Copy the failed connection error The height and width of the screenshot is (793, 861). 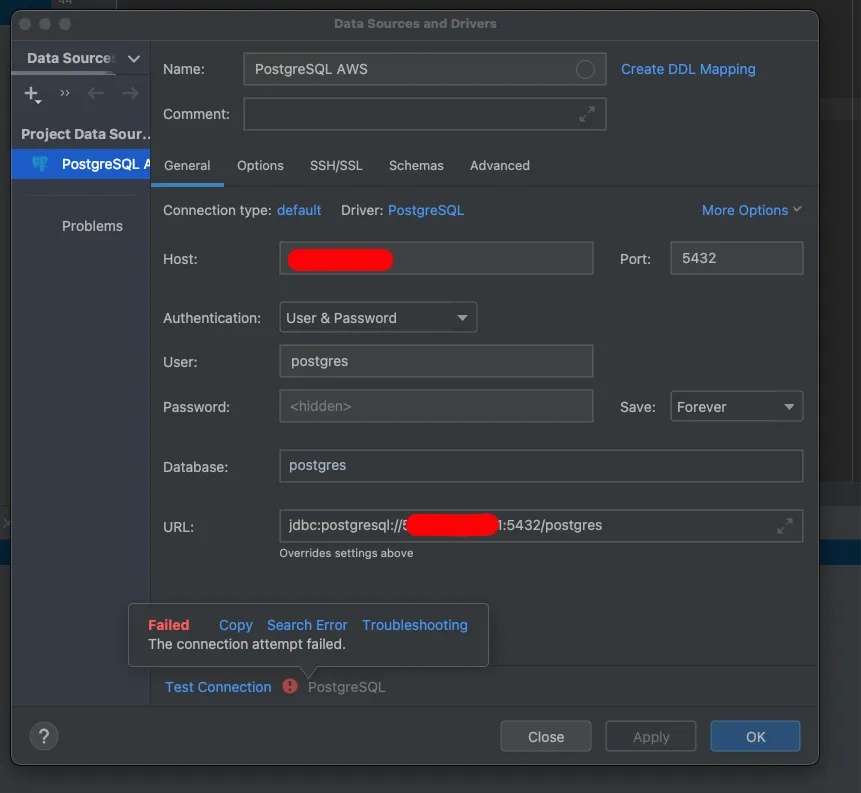tap(236, 626)
